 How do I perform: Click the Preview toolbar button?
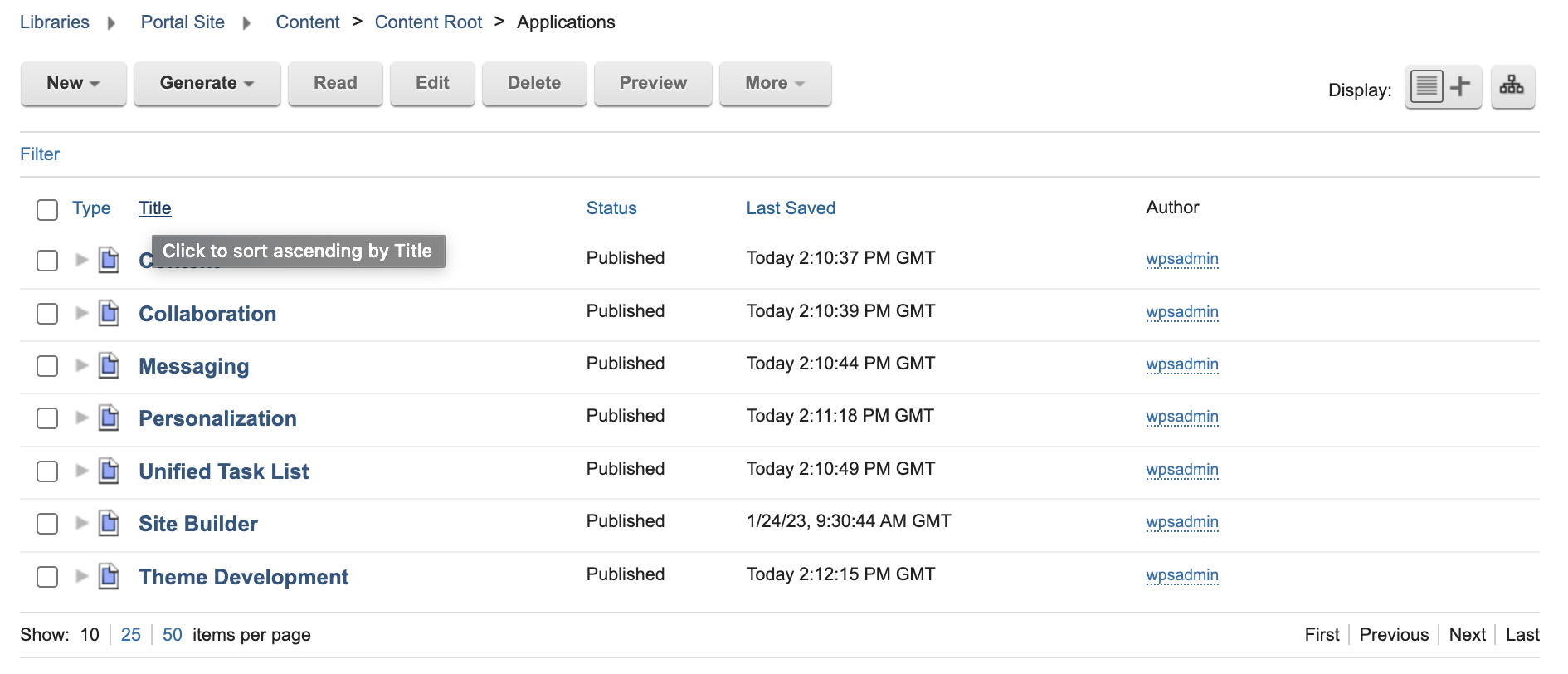click(x=653, y=84)
